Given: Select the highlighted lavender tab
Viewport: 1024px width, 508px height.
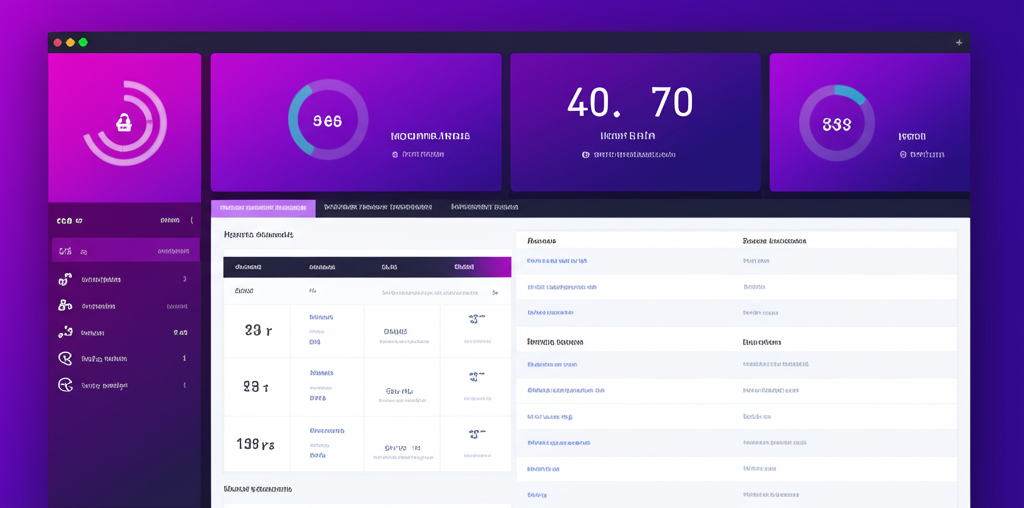Looking at the screenshot, I should [x=263, y=208].
